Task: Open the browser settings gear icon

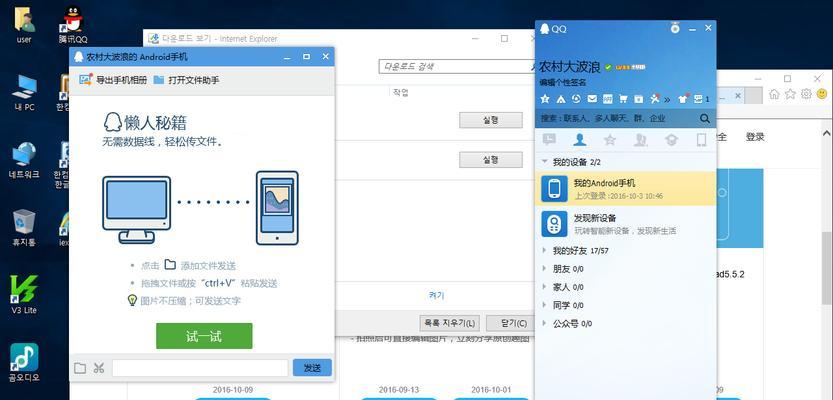Action: (806, 94)
